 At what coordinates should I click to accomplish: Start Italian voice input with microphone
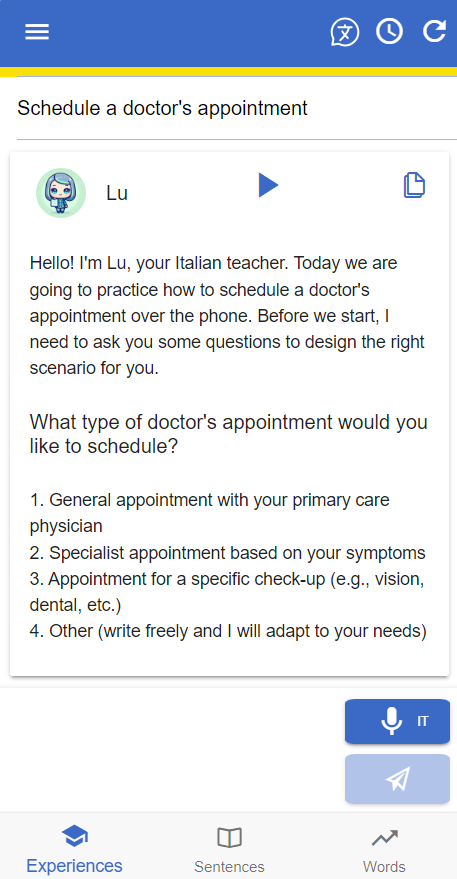397,721
